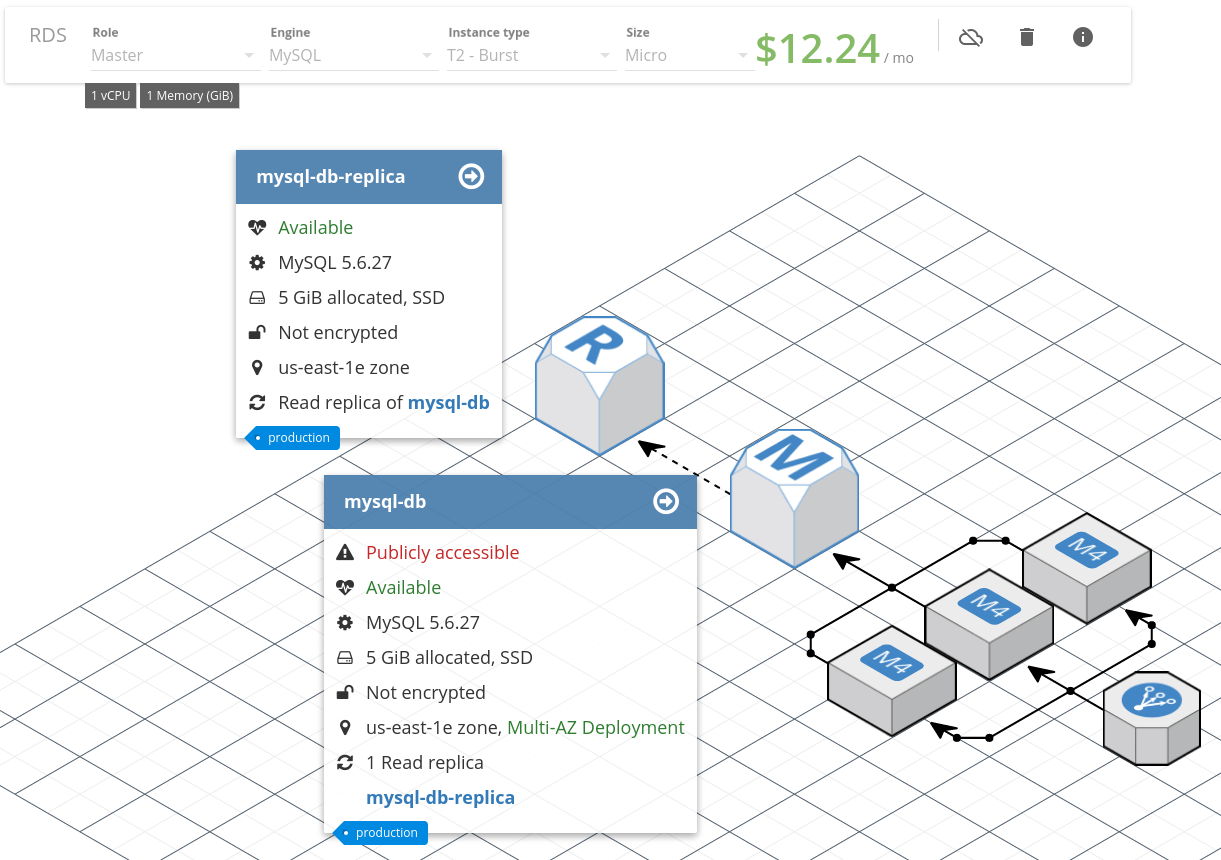Open the info circle icon in toolbar

point(1082,36)
